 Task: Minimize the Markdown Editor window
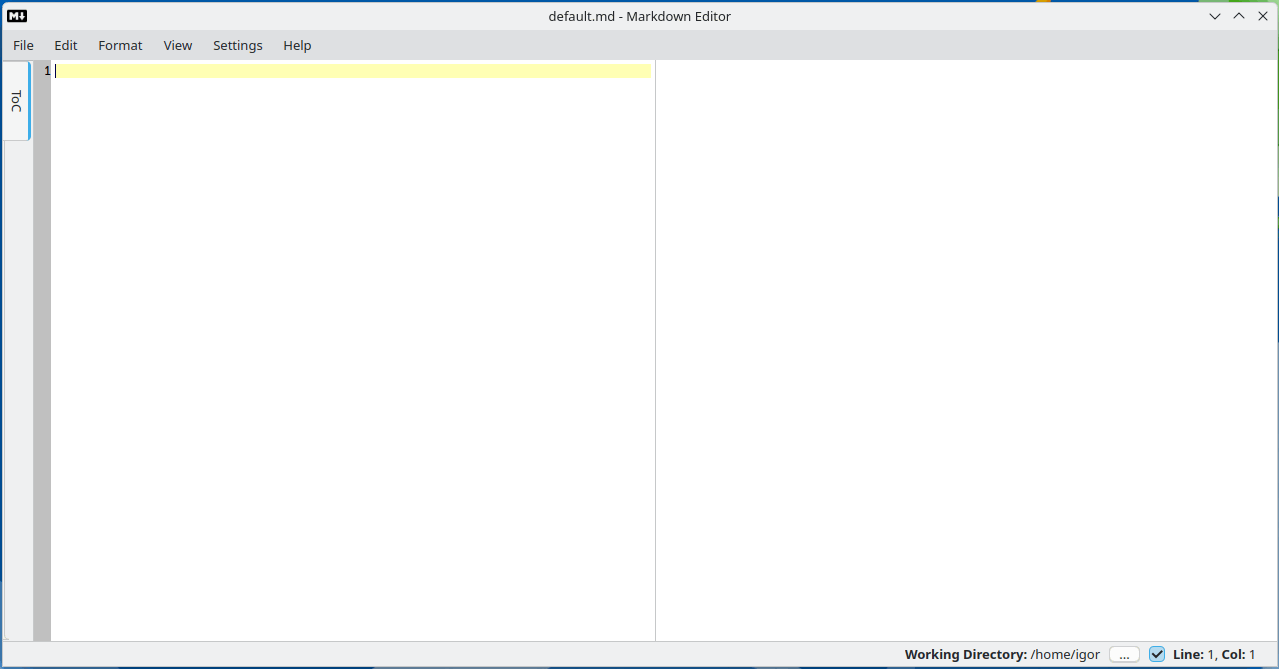(1215, 16)
